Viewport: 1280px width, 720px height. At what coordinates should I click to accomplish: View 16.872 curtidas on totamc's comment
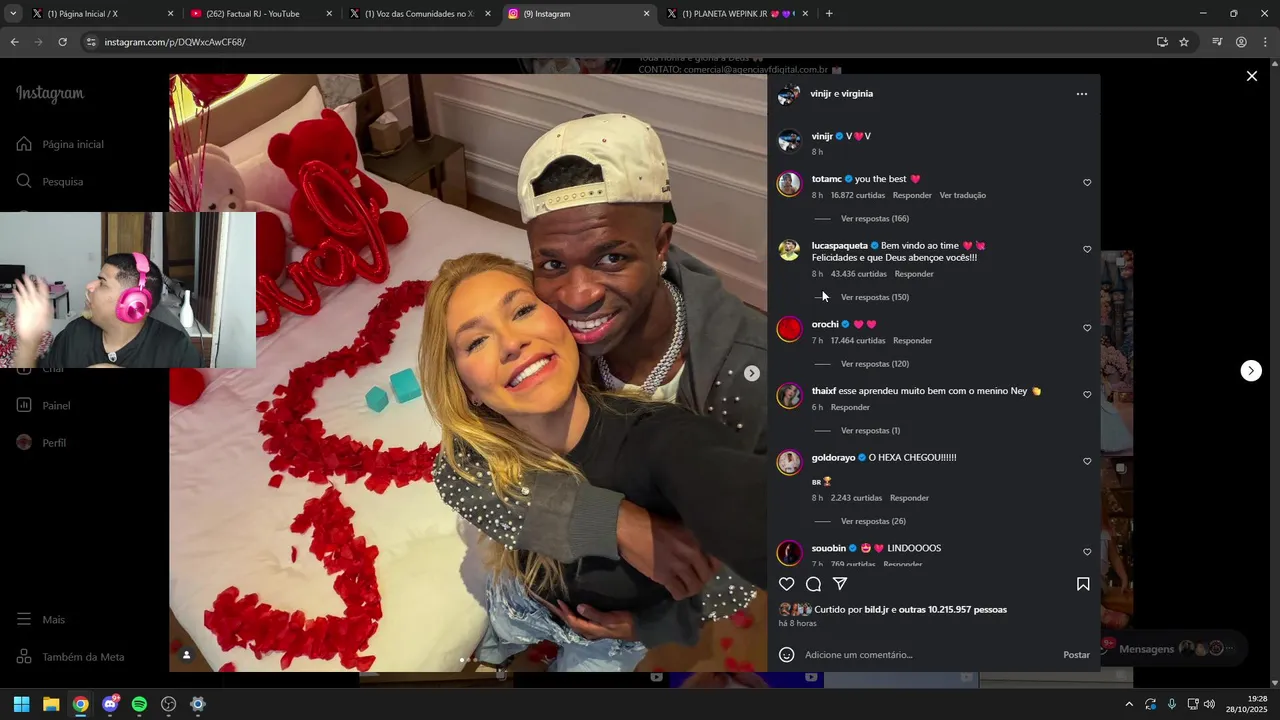pyautogui.click(x=857, y=195)
